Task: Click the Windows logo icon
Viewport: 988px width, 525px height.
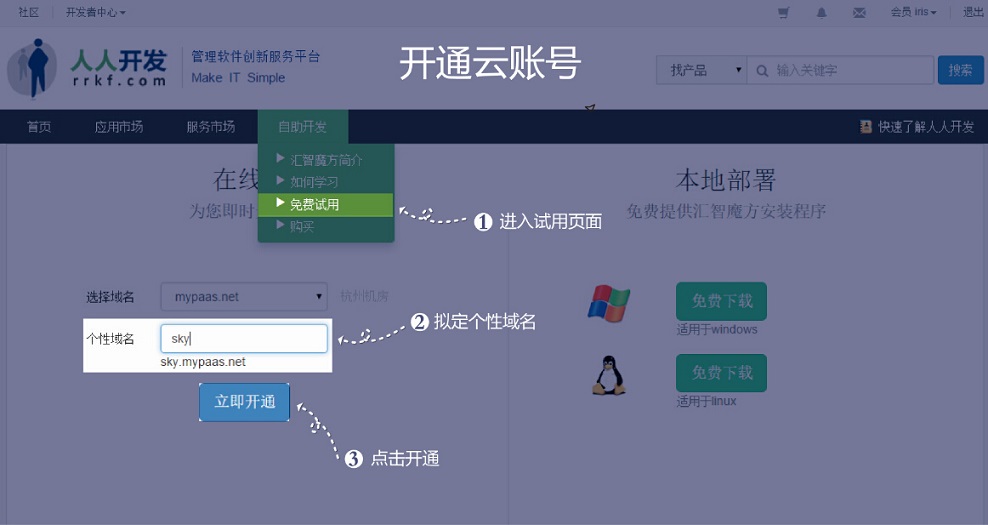Action: click(608, 303)
